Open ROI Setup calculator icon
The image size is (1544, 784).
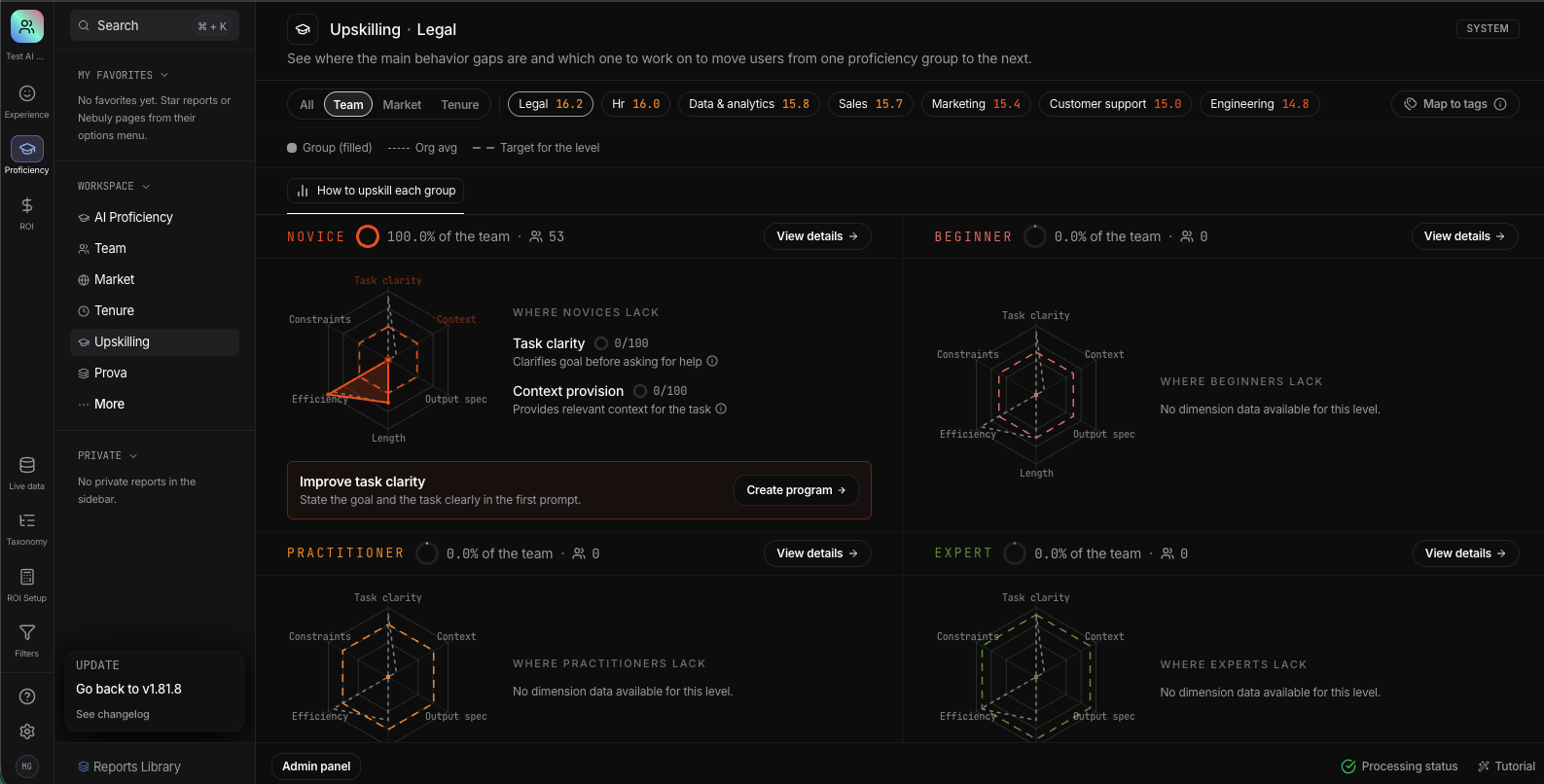tap(27, 578)
